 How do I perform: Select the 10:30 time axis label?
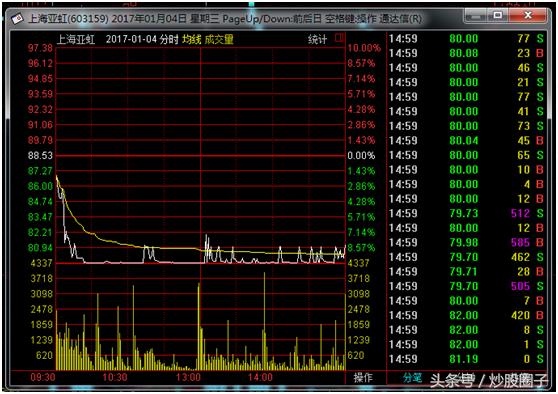coord(115,377)
